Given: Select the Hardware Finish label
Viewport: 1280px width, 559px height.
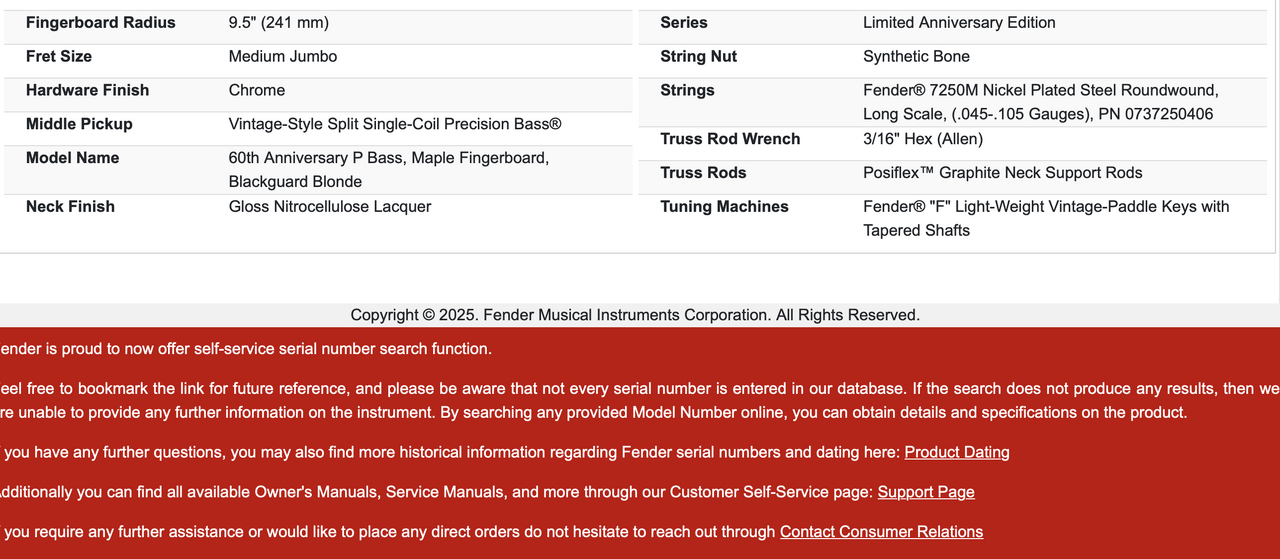Looking at the screenshot, I should pos(88,90).
